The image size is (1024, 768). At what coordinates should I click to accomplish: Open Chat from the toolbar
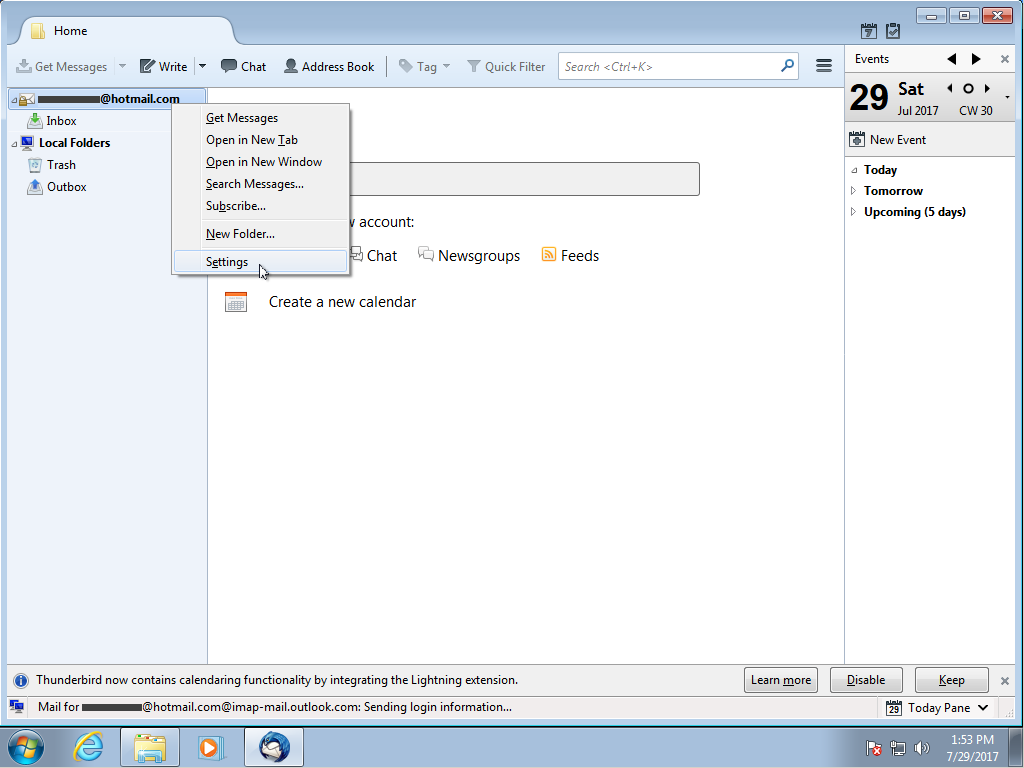pyautogui.click(x=229, y=67)
